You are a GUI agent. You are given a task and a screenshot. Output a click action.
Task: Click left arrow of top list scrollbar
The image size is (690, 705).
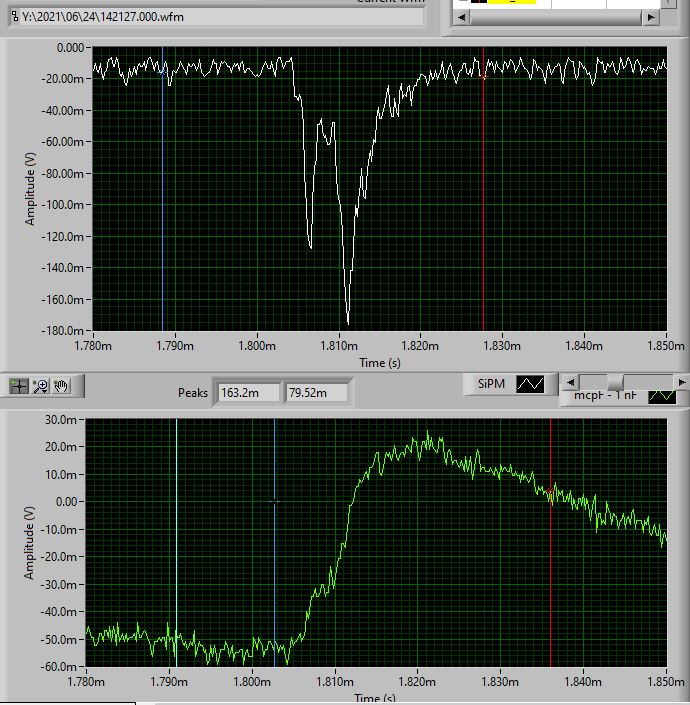461,18
